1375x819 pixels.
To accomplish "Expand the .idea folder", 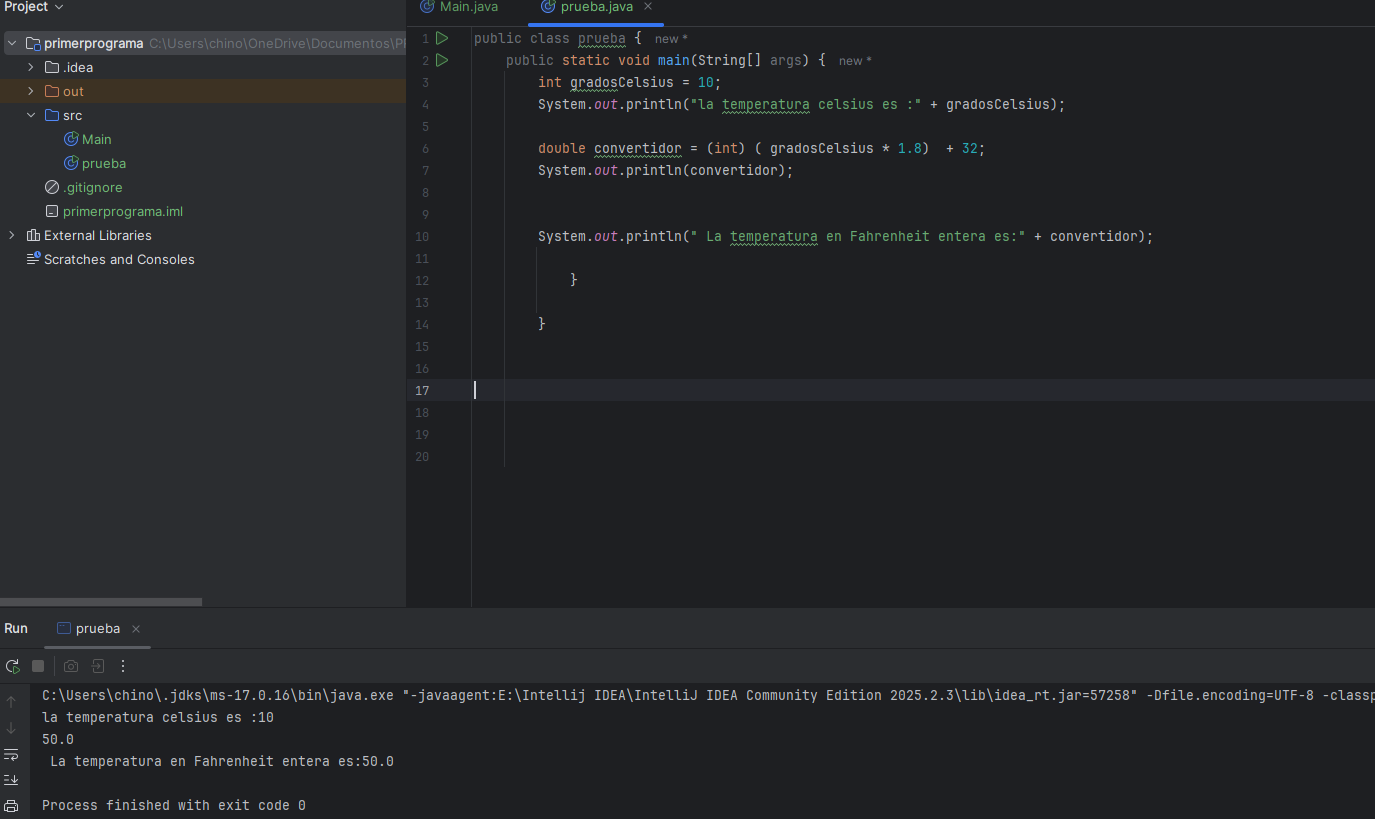I will pyautogui.click(x=31, y=67).
